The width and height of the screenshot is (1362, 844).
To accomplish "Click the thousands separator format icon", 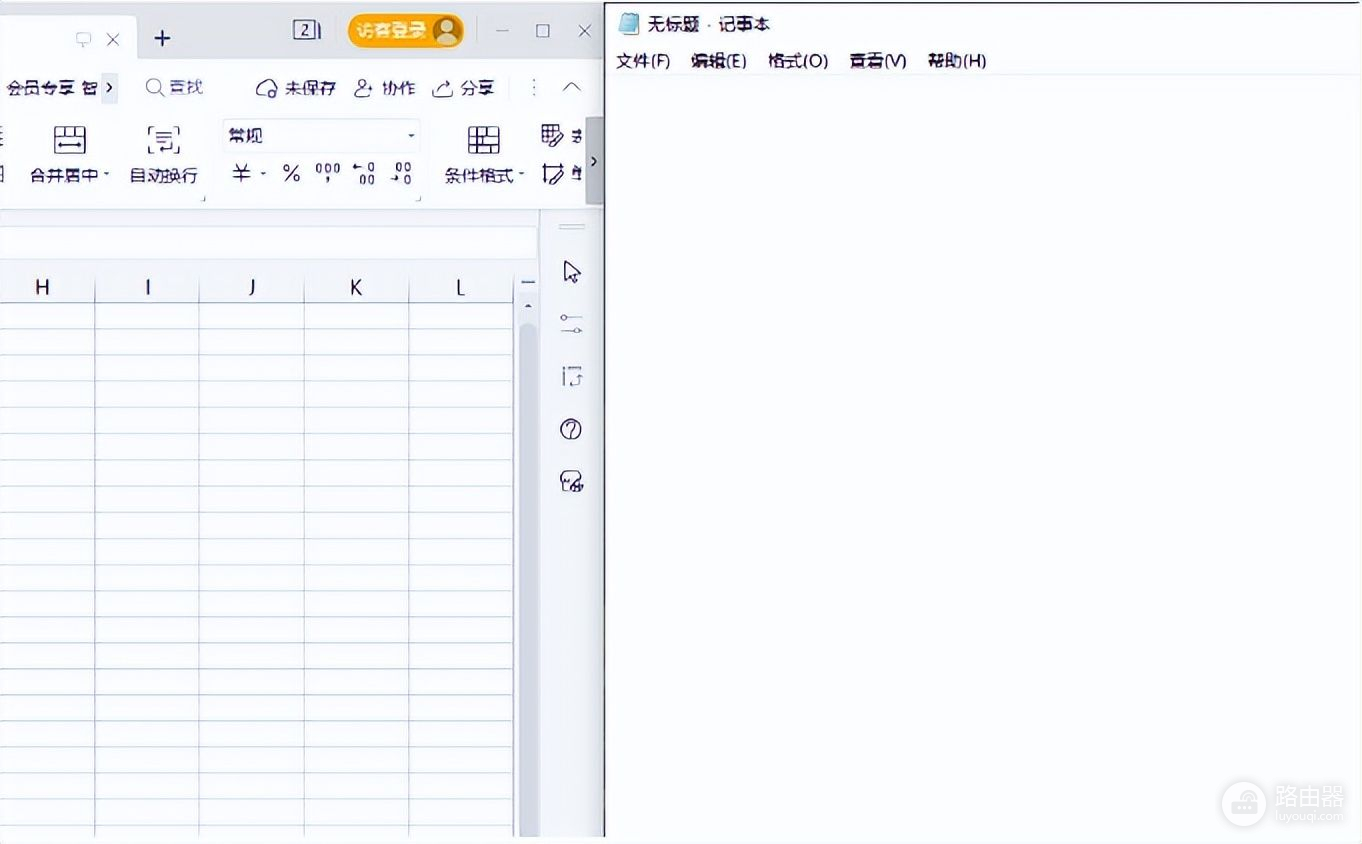I will click(328, 174).
